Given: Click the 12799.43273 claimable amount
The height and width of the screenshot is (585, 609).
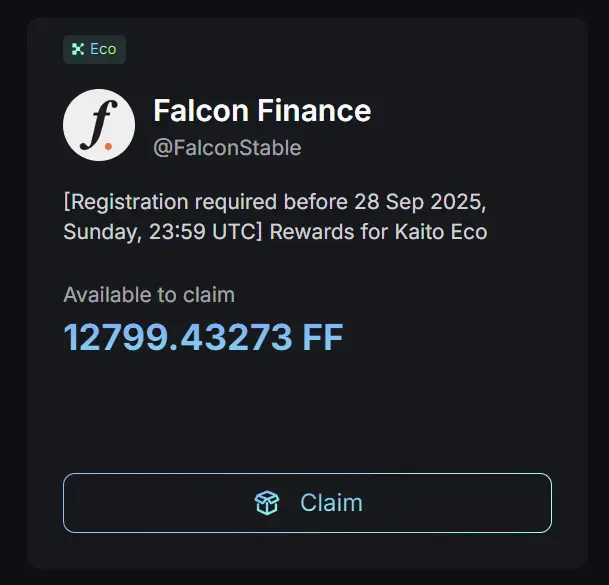Looking at the screenshot, I should tap(178, 337).
